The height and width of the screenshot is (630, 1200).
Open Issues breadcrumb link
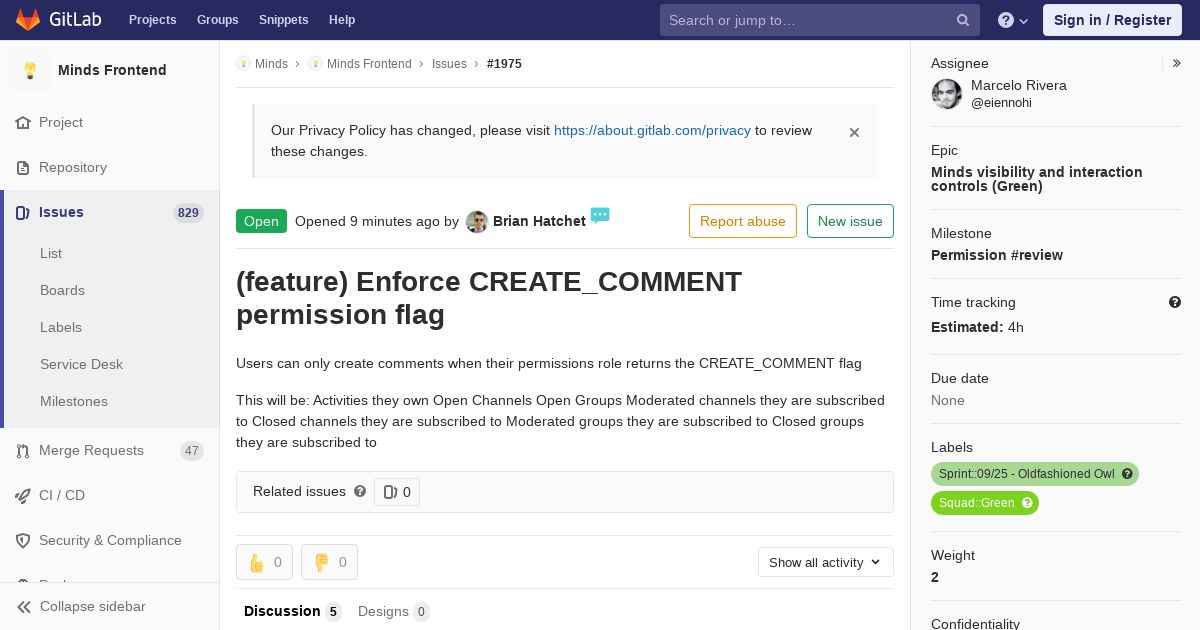coord(449,64)
